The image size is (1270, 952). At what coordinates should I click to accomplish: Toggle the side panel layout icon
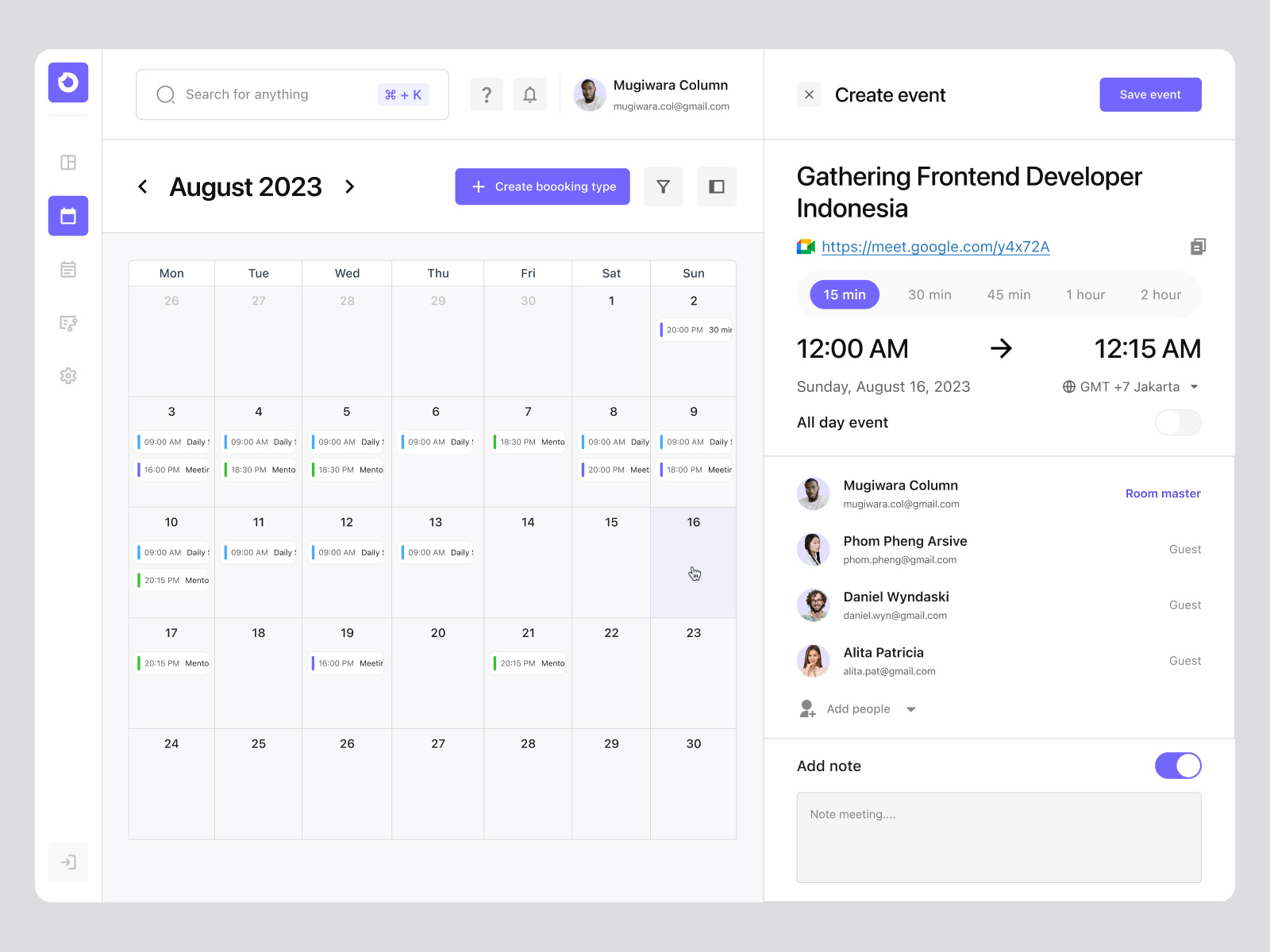coord(717,186)
